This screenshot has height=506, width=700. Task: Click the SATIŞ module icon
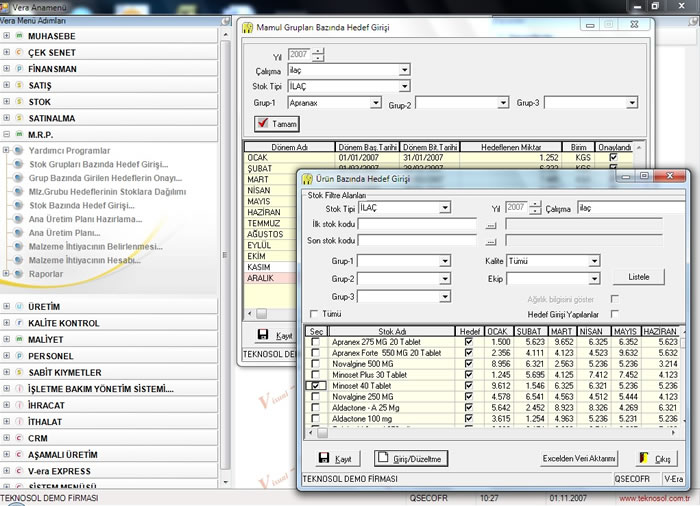click(x=19, y=85)
